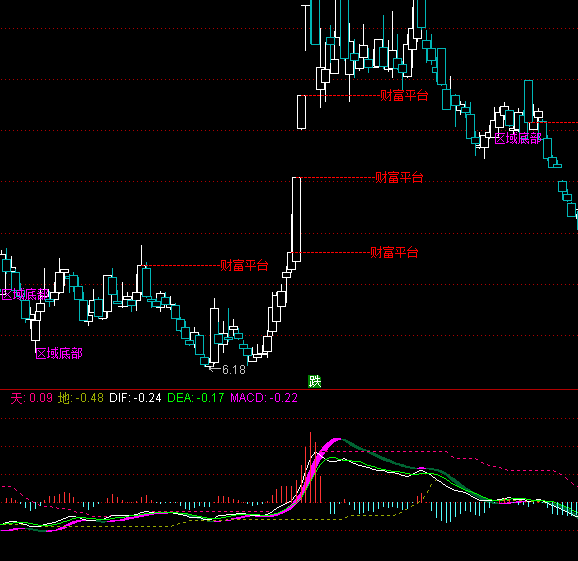Select the 6.18 low price label

point(234,369)
